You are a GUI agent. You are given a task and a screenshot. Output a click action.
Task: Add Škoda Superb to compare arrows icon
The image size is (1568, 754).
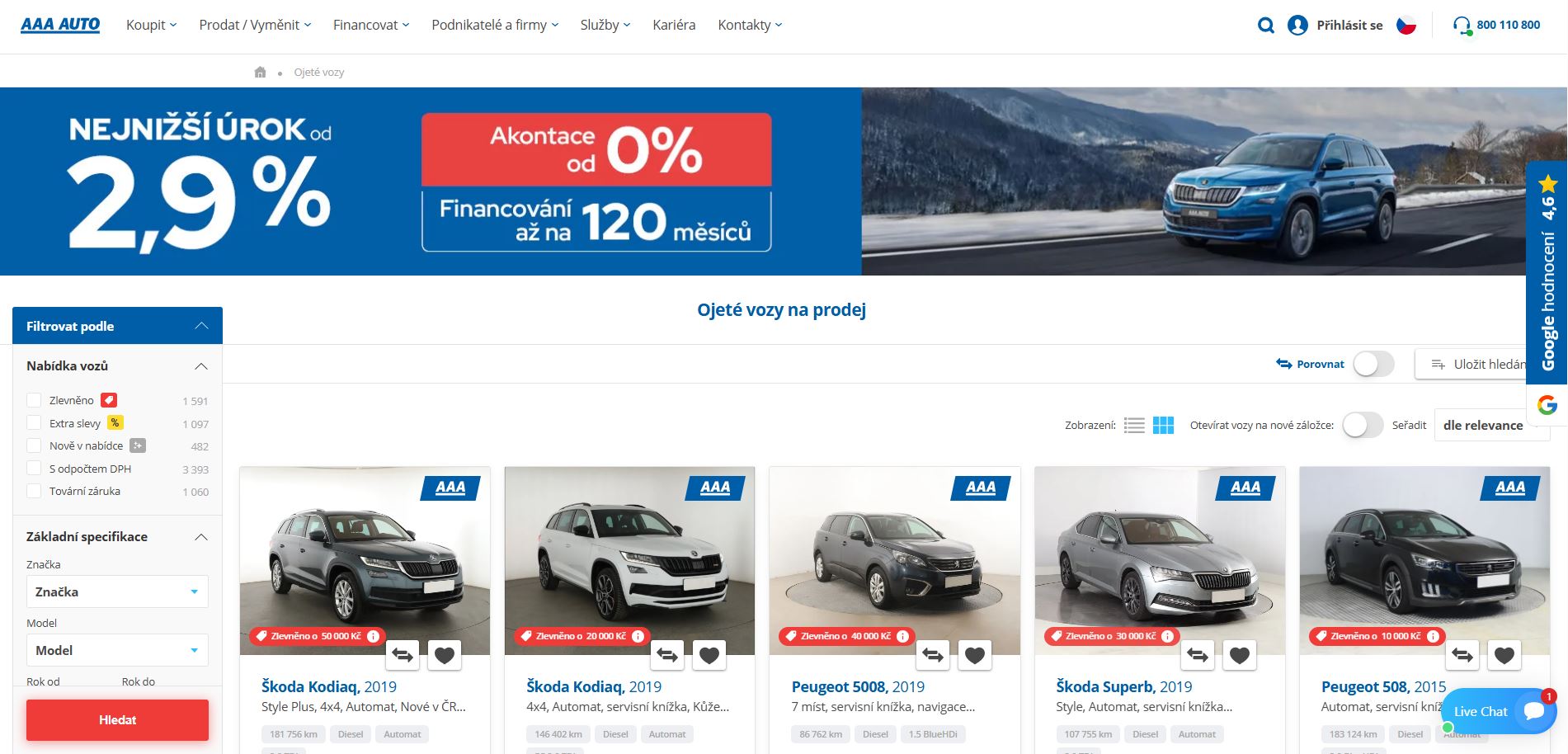[1198, 655]
